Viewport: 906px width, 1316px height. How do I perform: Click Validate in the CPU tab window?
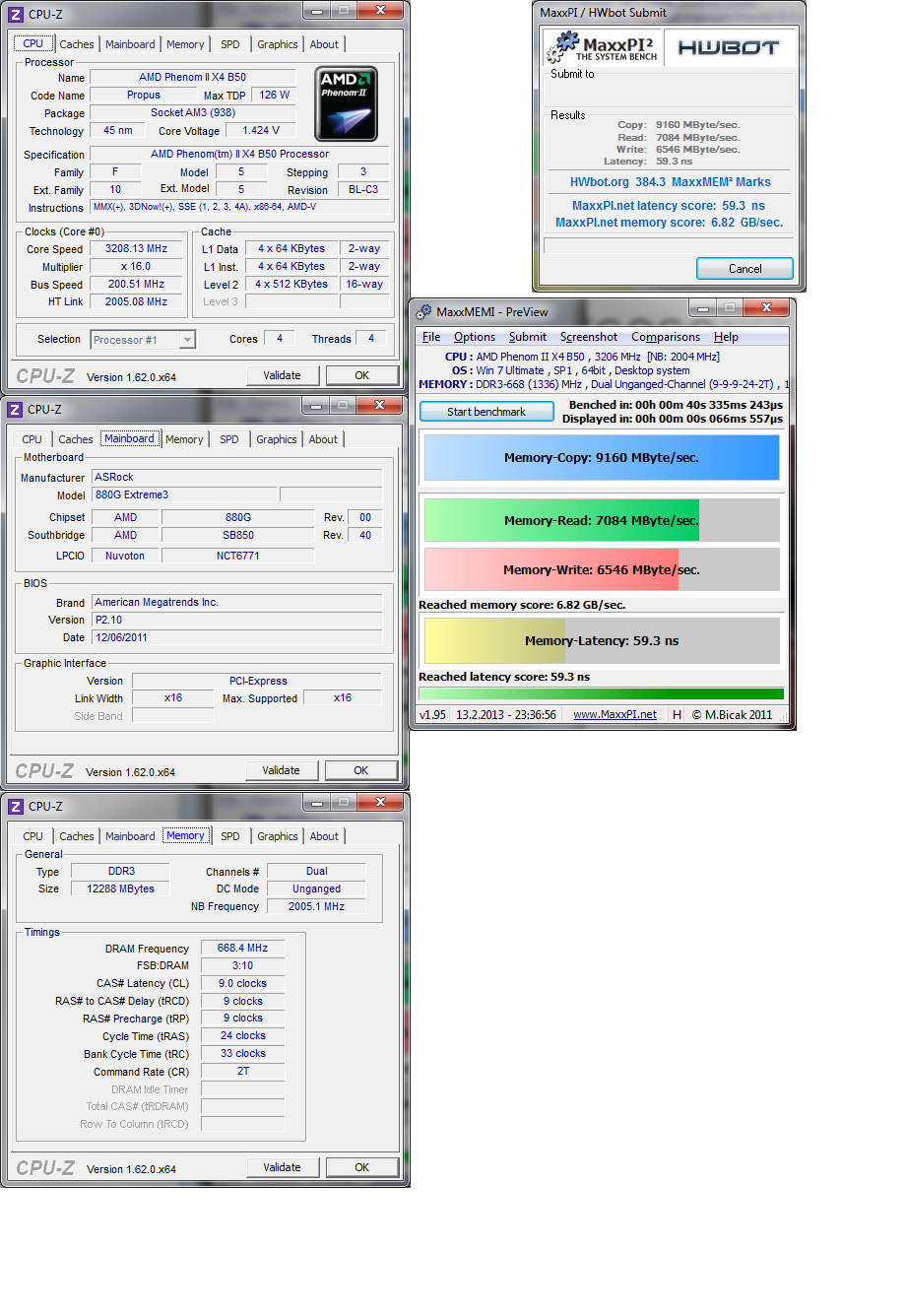click(x=283, y=375)
